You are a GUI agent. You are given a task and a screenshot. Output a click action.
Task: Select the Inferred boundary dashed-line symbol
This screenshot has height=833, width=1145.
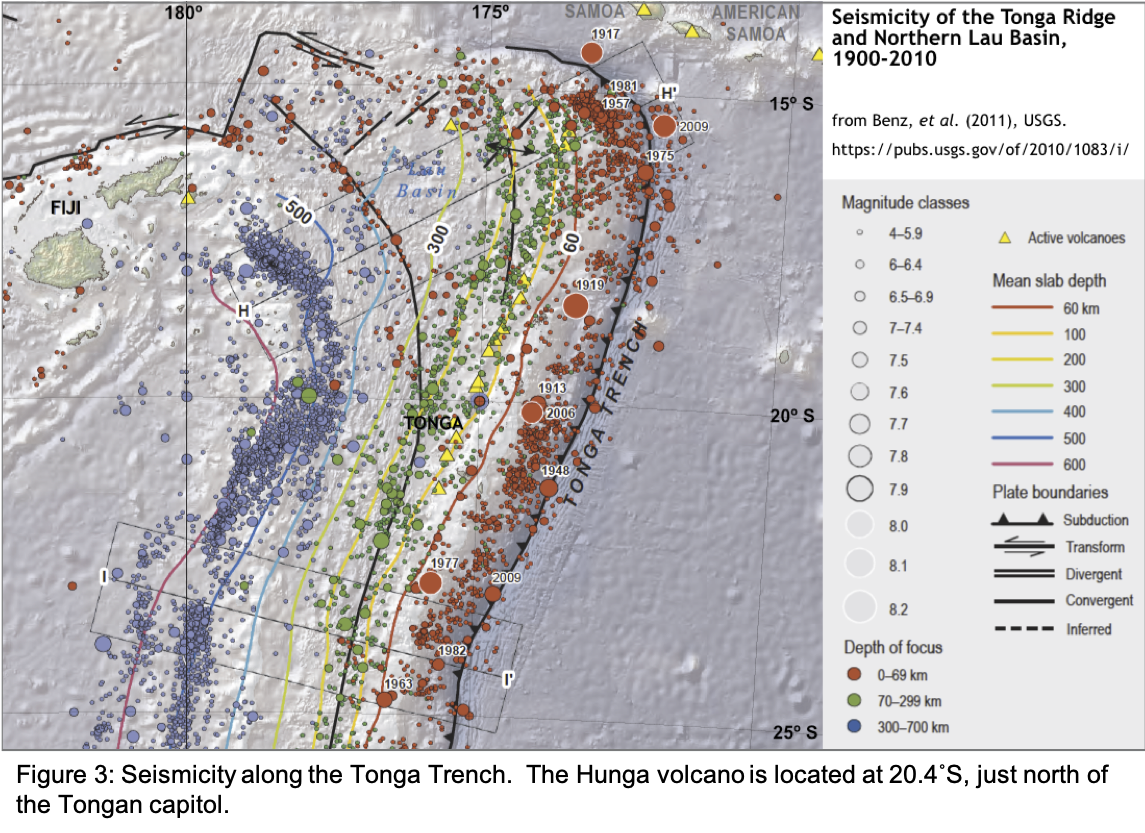tap(1022, 629)
